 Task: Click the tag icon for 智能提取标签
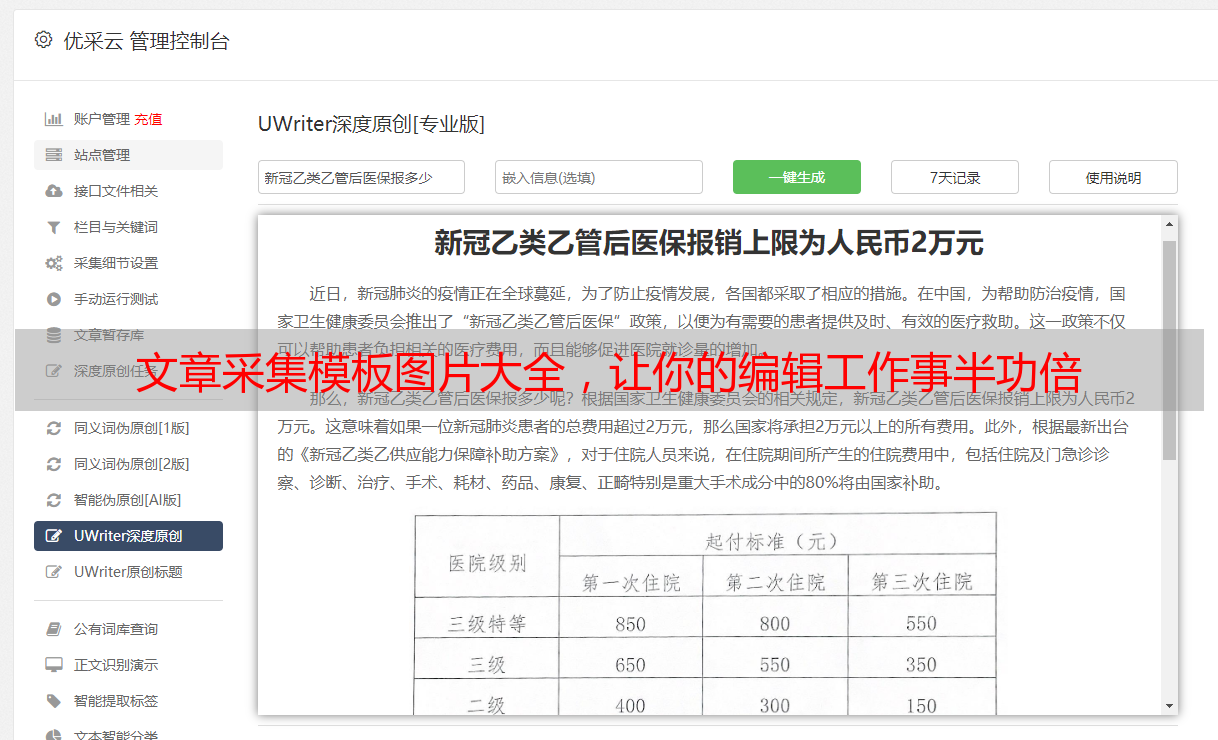54,701
